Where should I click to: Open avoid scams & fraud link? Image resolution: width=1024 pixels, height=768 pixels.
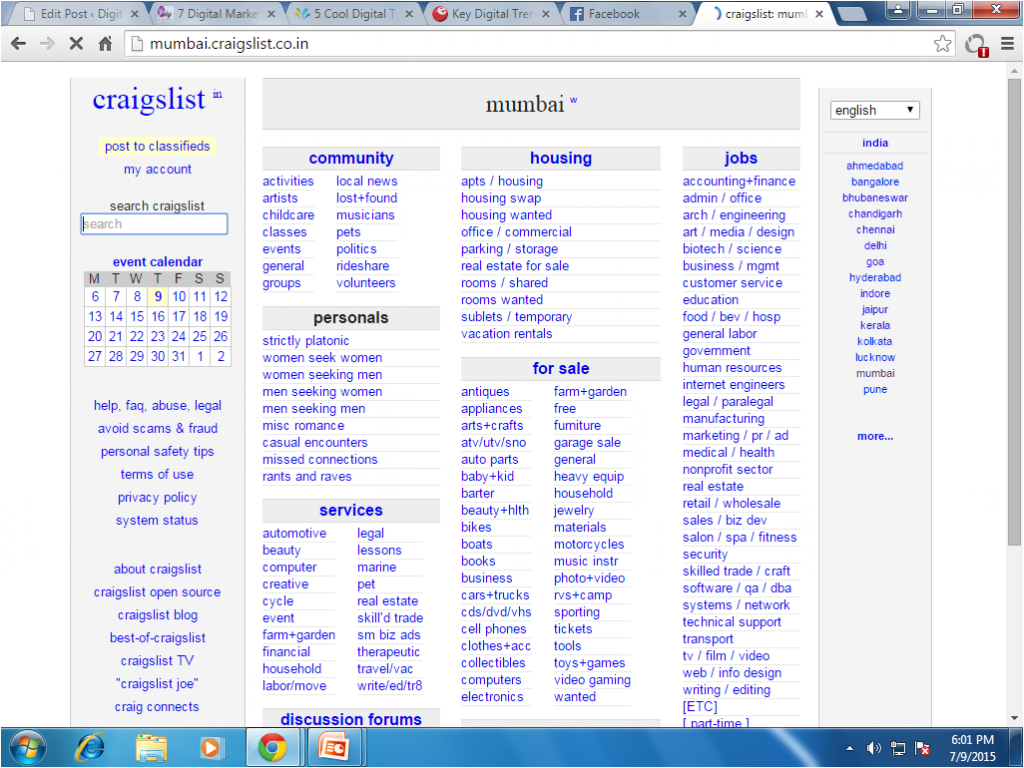(157, 428)
